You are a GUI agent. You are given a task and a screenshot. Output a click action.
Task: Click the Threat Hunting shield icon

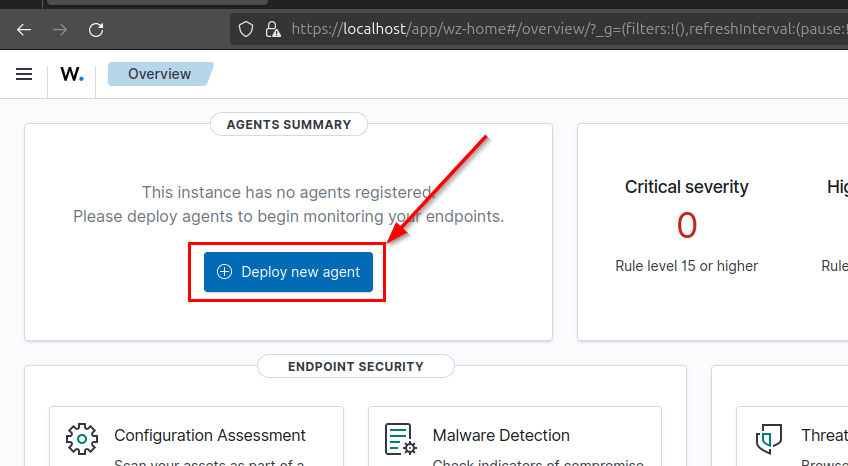(769, 438)
